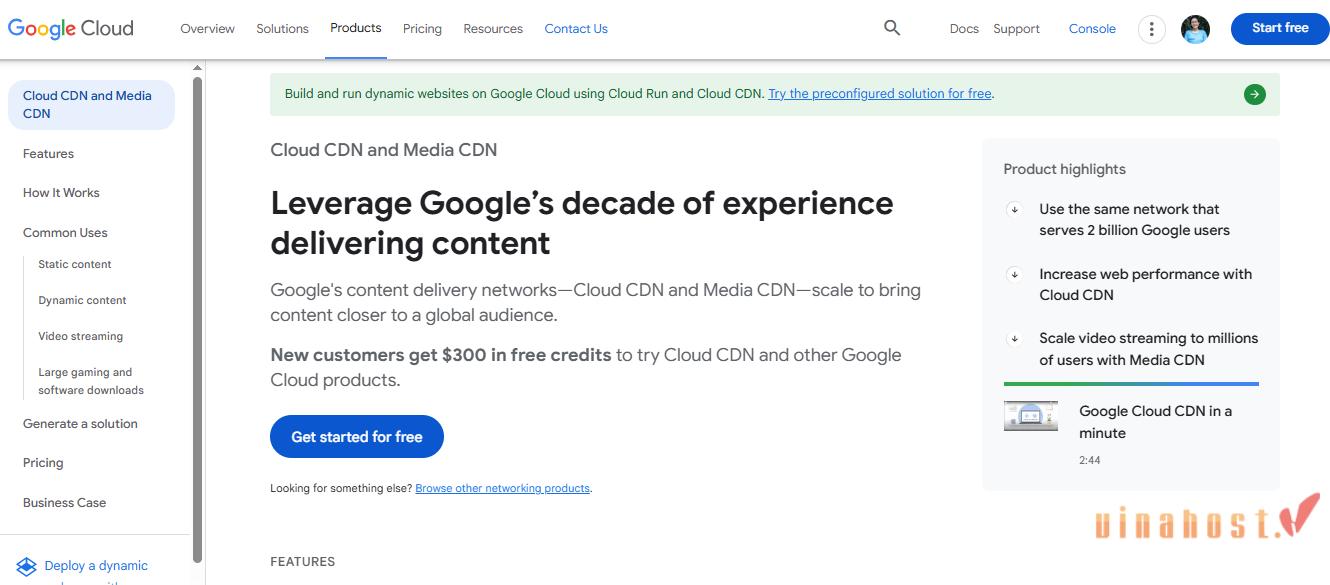Open the Support link
1330x585 pixels.
1016,29
